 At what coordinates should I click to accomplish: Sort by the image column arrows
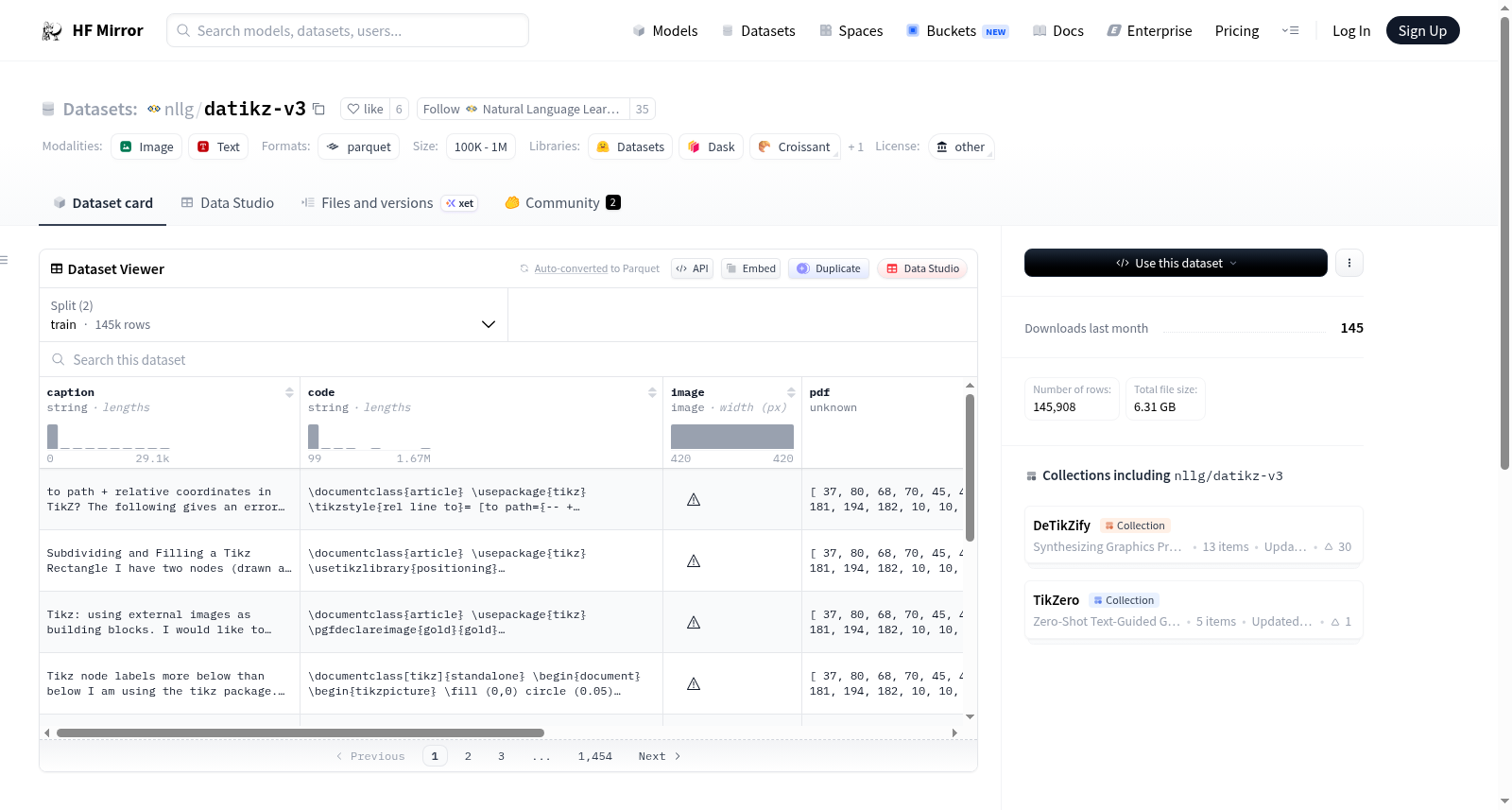[x=791, y=392]
